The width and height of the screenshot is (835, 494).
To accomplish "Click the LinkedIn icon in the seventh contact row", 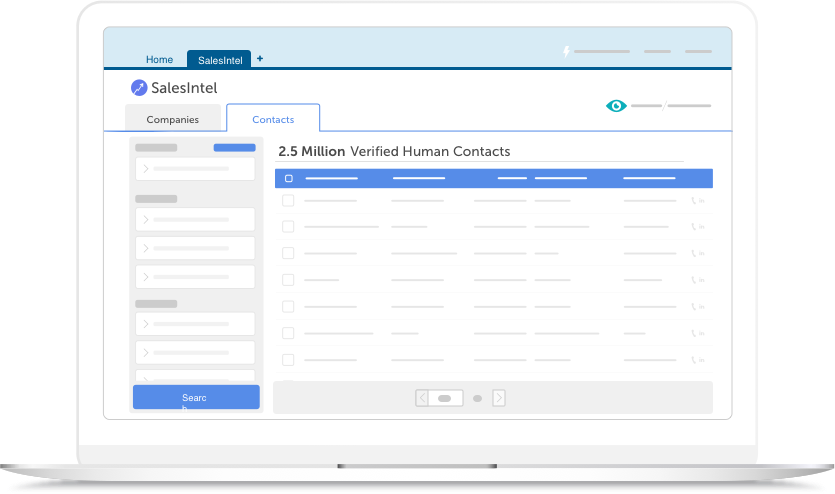I will click(x=701, y=360).
